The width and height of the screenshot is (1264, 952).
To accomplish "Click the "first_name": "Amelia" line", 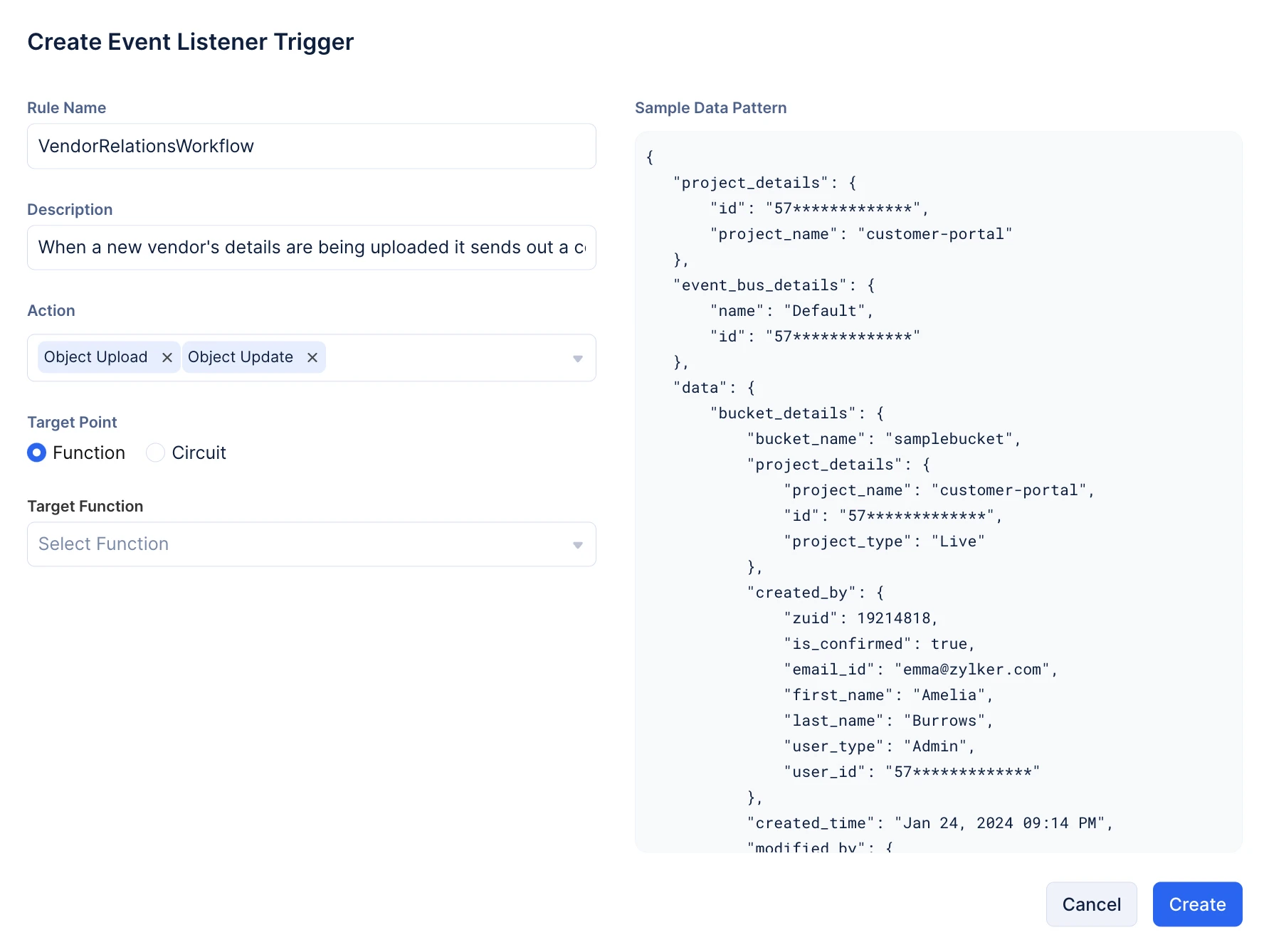I will [889, 695].
